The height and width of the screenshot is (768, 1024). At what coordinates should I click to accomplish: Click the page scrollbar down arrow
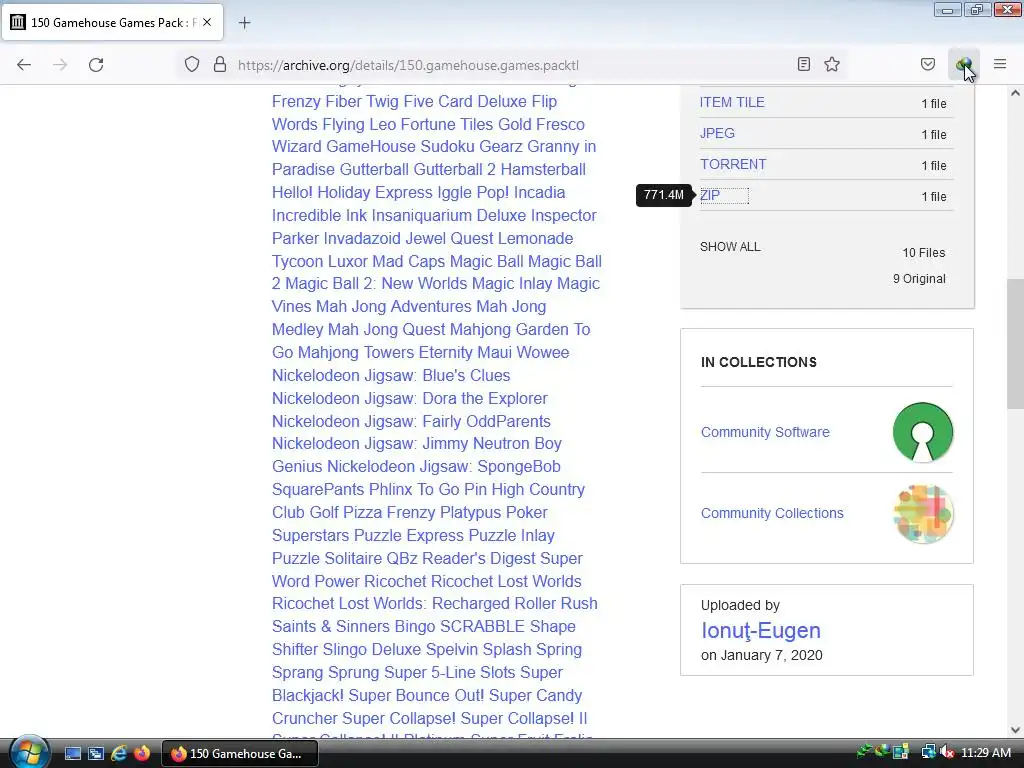coord(1015,730)
